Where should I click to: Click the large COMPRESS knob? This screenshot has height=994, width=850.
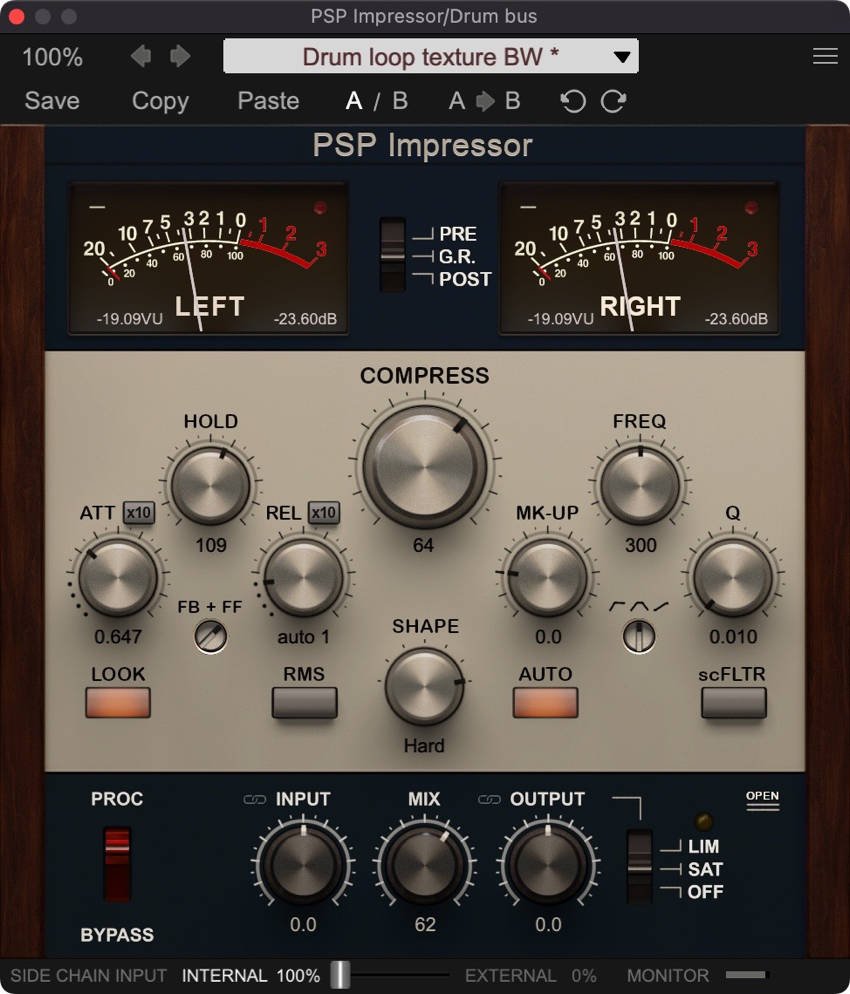click(x=425, y=465)
